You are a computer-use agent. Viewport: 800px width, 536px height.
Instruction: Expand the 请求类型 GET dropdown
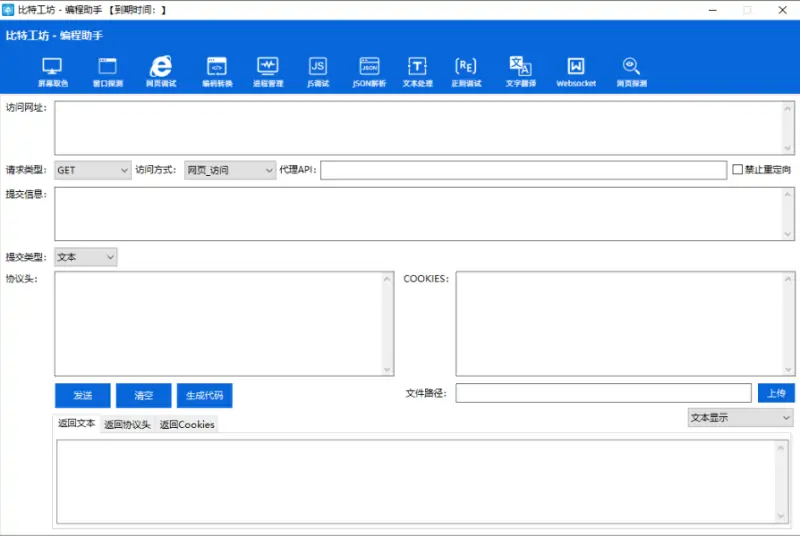pyautogui.click(x=92, y=170)
